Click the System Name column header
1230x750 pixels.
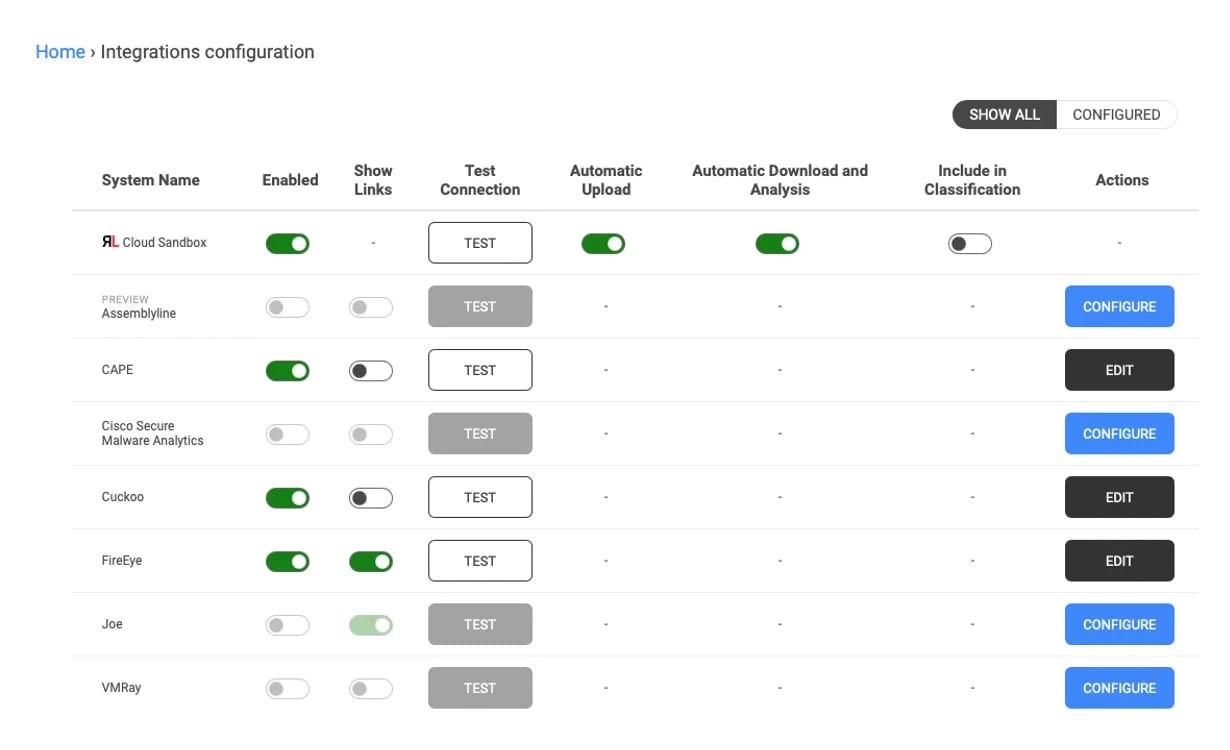coord(150,180)
